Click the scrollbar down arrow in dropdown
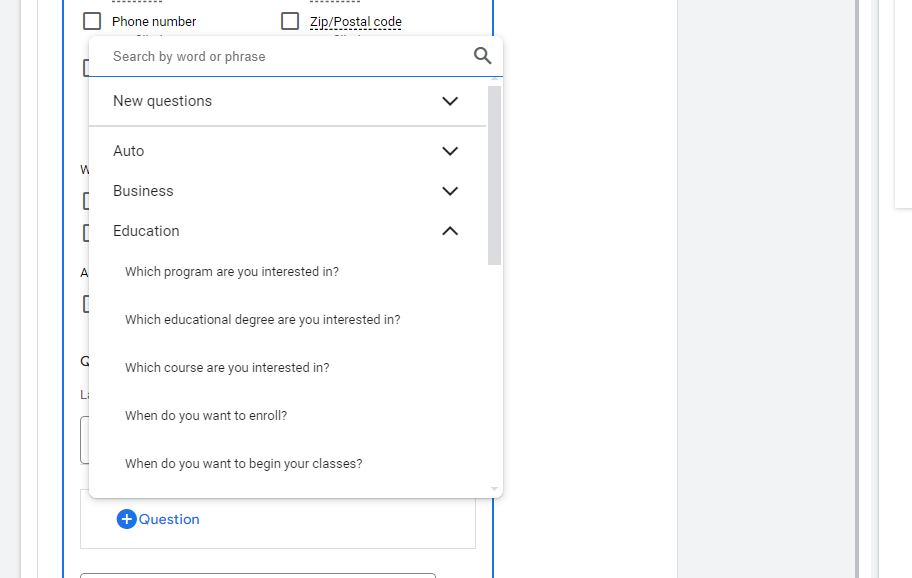912x578 pixels. pyautogui.click(x=494, y=489)
